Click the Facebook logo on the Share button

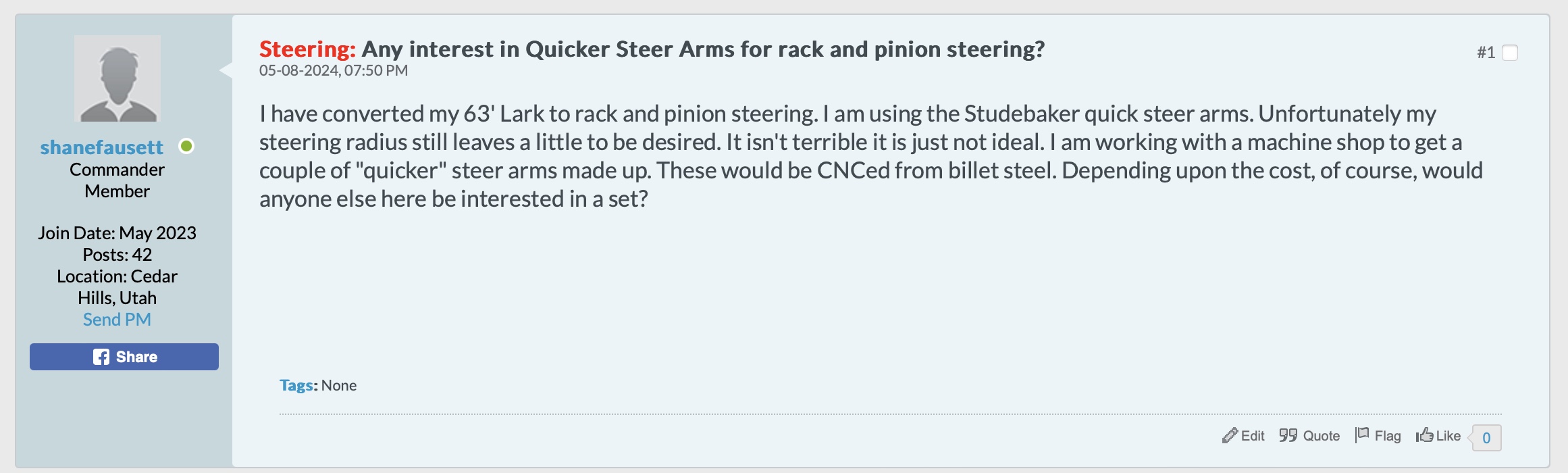point(101,357)
